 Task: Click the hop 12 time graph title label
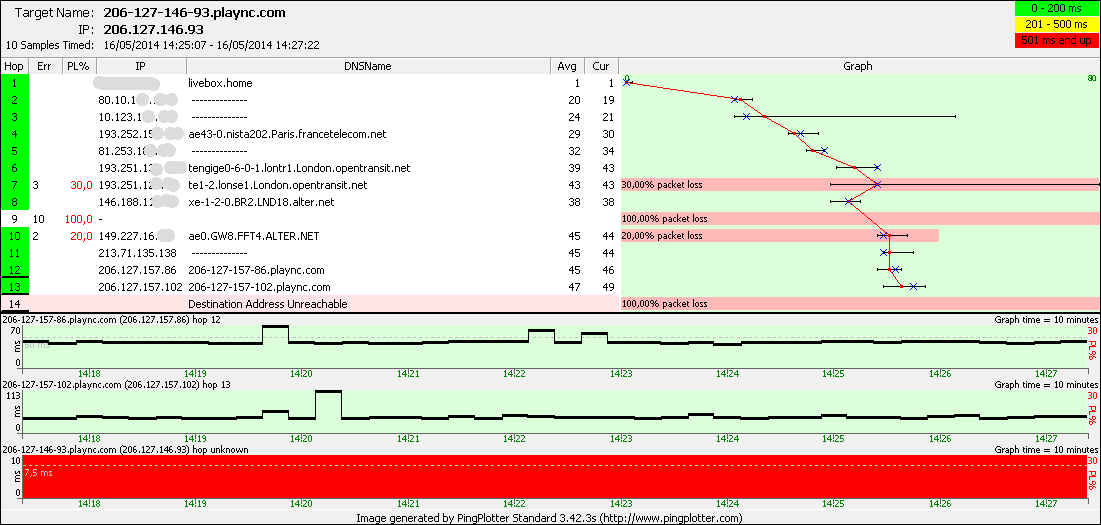[111, 317]
